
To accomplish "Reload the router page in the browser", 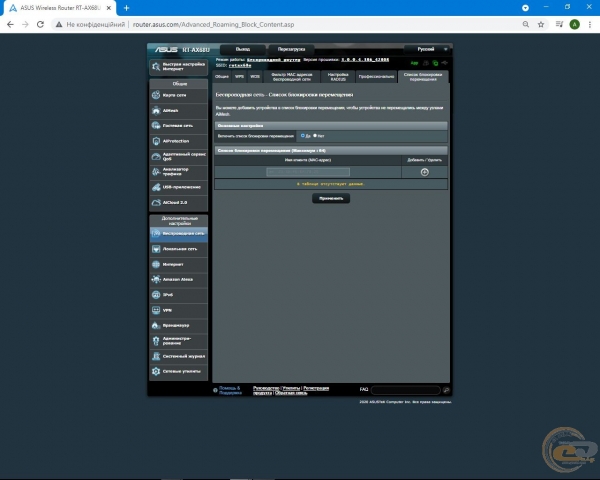I will [40, 24].
